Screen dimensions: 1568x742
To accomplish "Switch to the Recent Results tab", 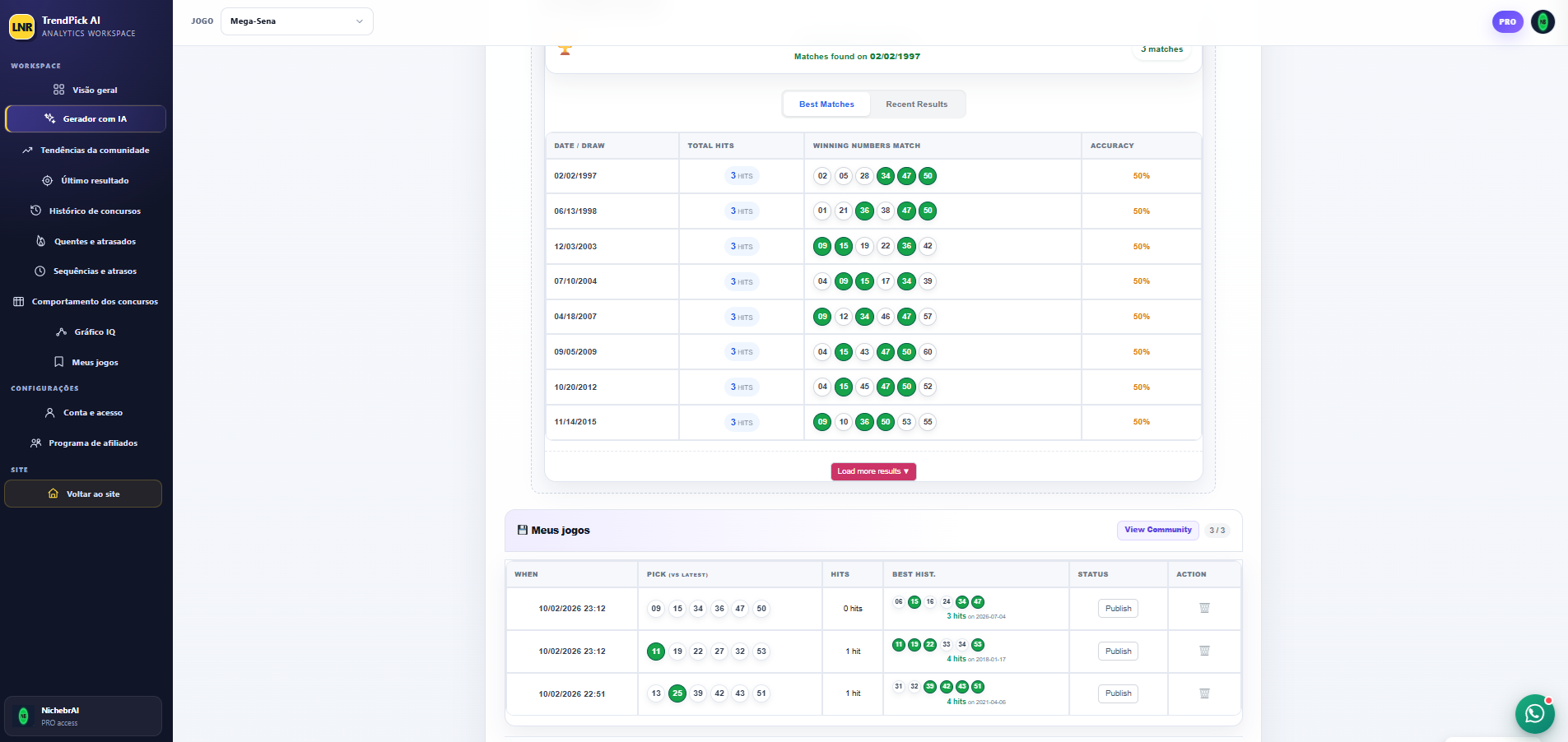I will (x=916, y=104).
